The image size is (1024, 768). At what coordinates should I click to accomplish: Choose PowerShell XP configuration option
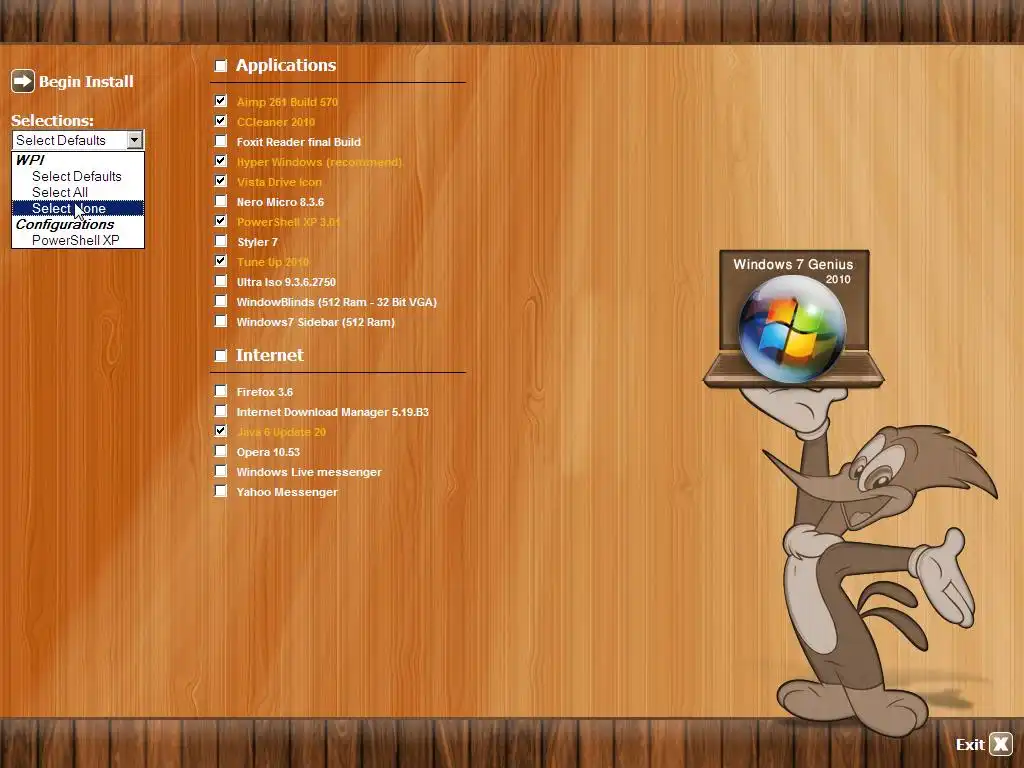tap(77, 240)
